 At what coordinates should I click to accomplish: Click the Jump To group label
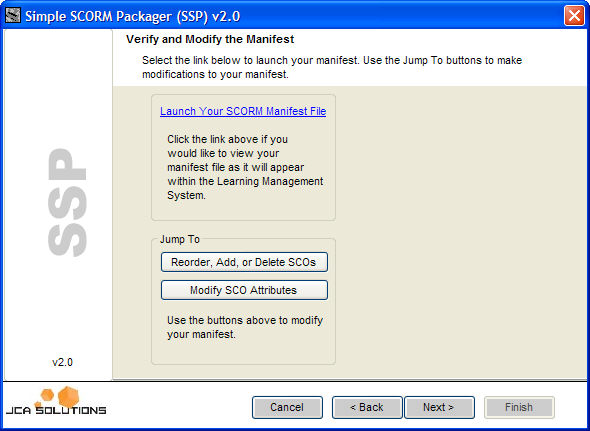tap(180, 239)
